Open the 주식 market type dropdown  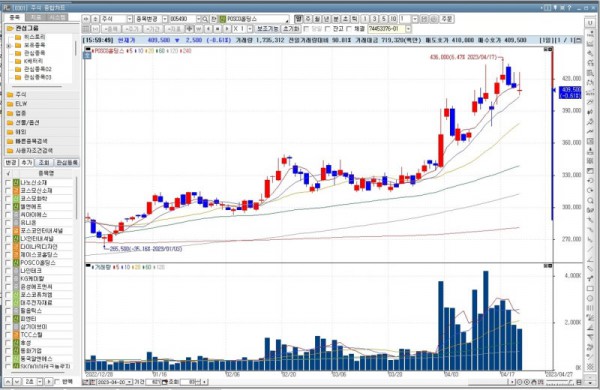(x=130, y=19)
